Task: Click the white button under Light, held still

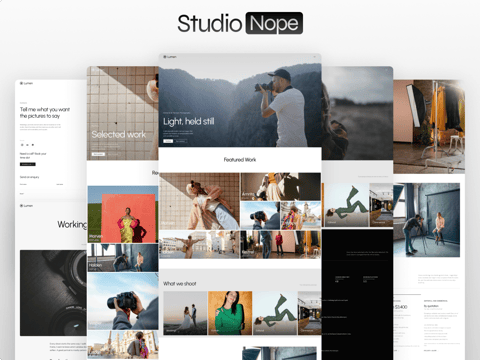Action: pos(168,141)
